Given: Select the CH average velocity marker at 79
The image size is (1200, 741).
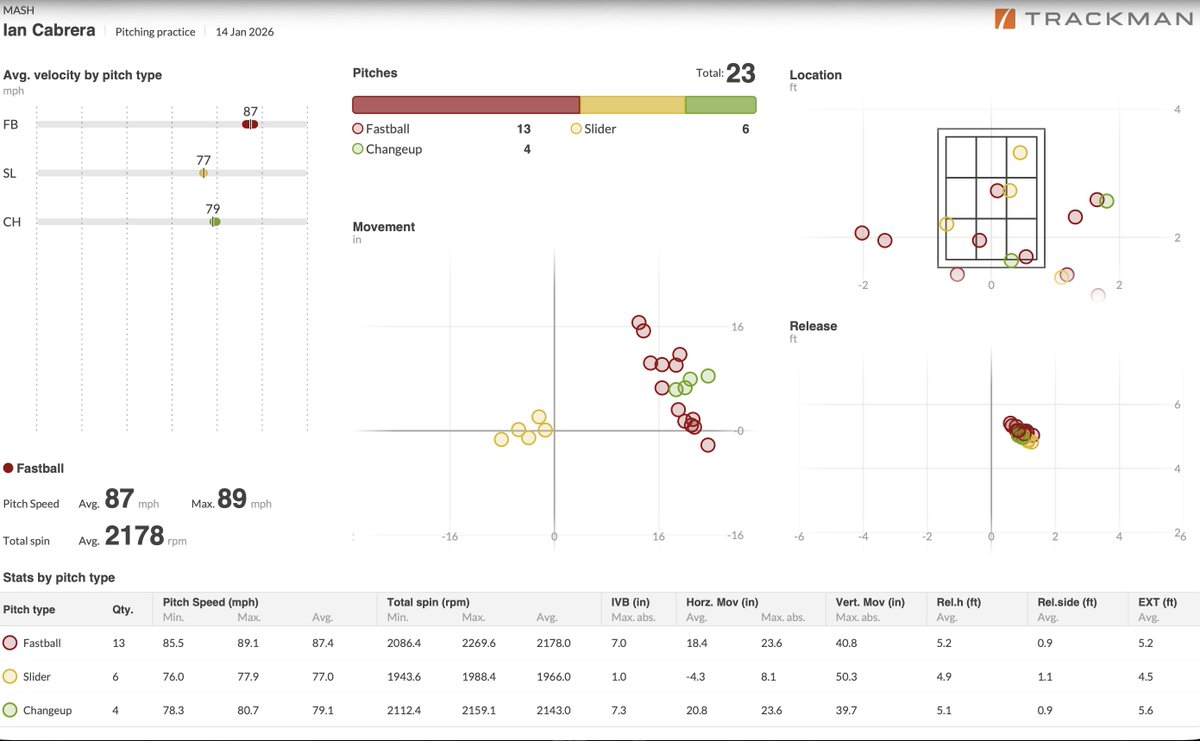Looking at the screenshot, I should coord(214,222).
